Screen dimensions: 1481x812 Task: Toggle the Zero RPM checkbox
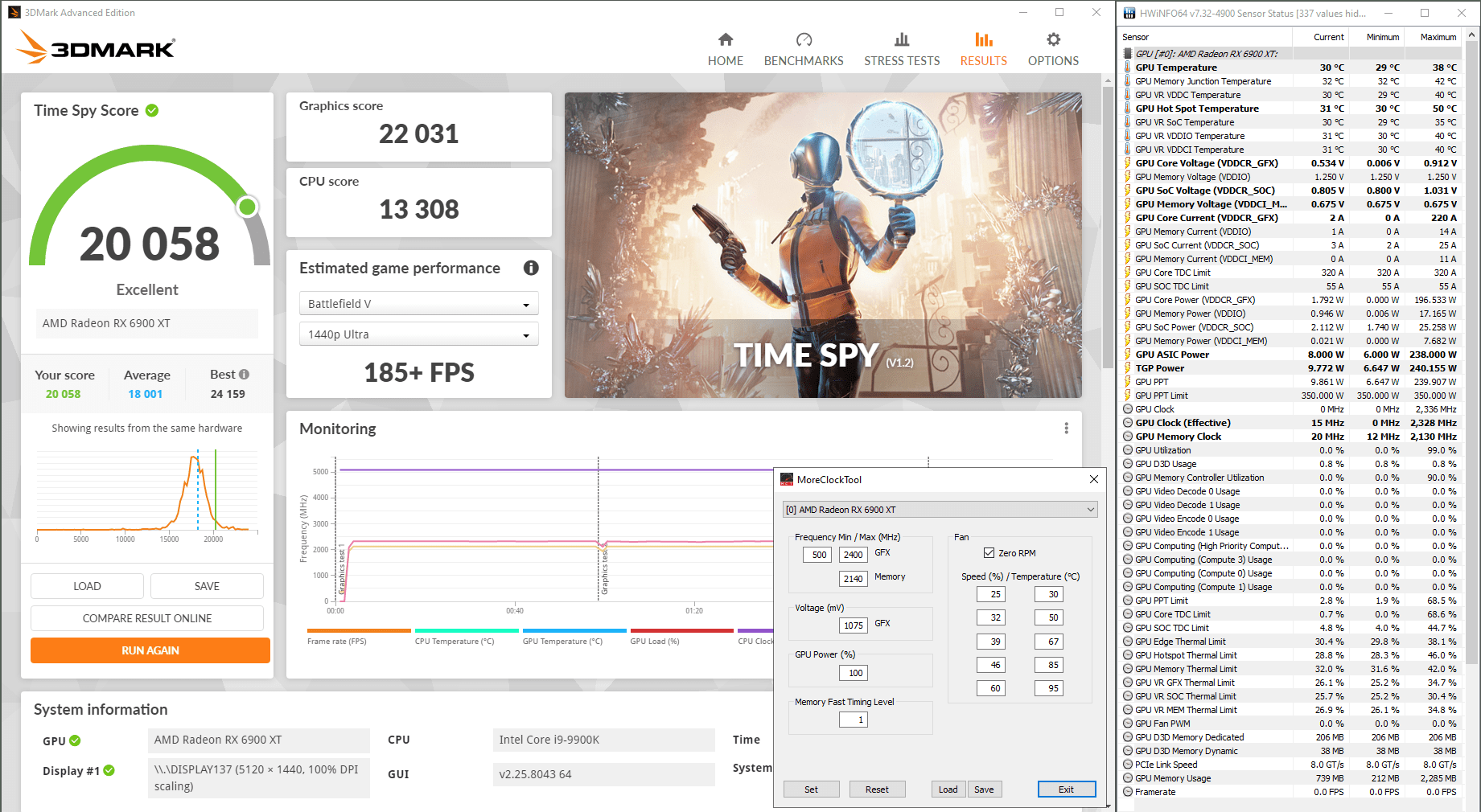[989, 553]
